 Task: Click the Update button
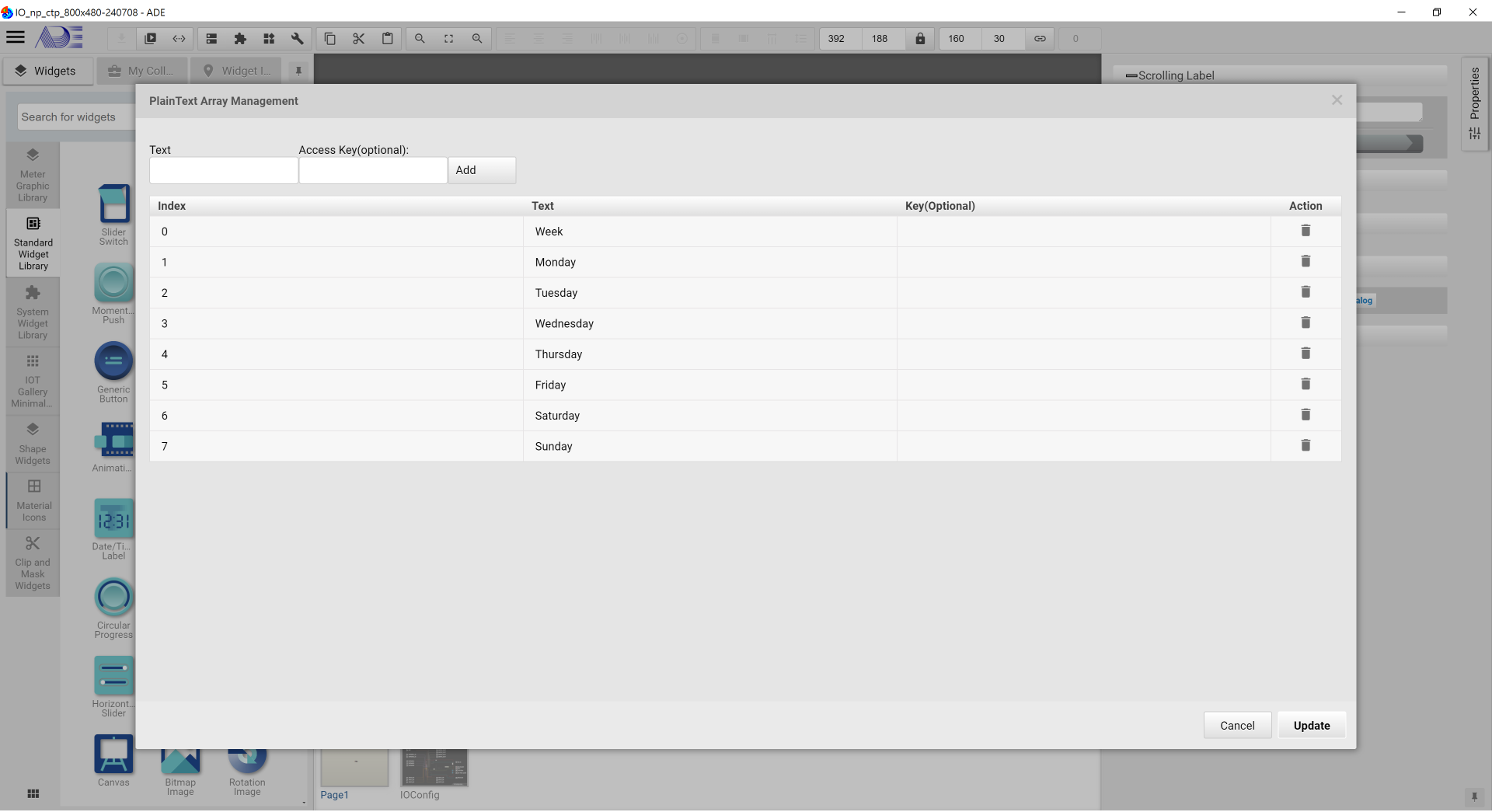[1311, 725]
